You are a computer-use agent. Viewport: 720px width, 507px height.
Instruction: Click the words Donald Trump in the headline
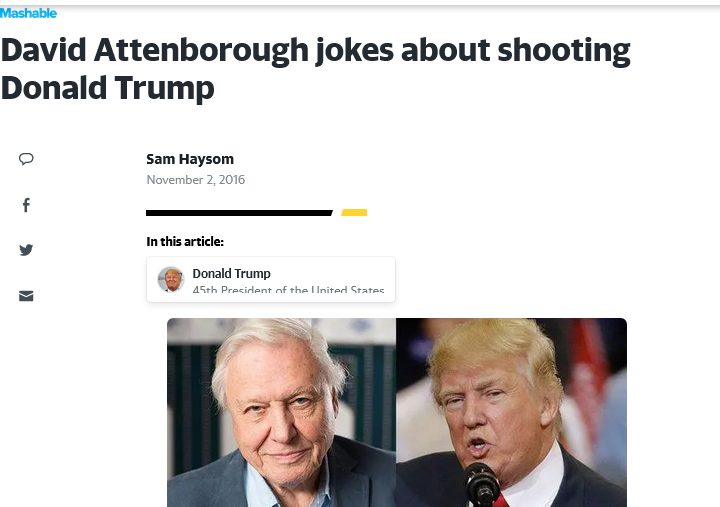[107, 88]
